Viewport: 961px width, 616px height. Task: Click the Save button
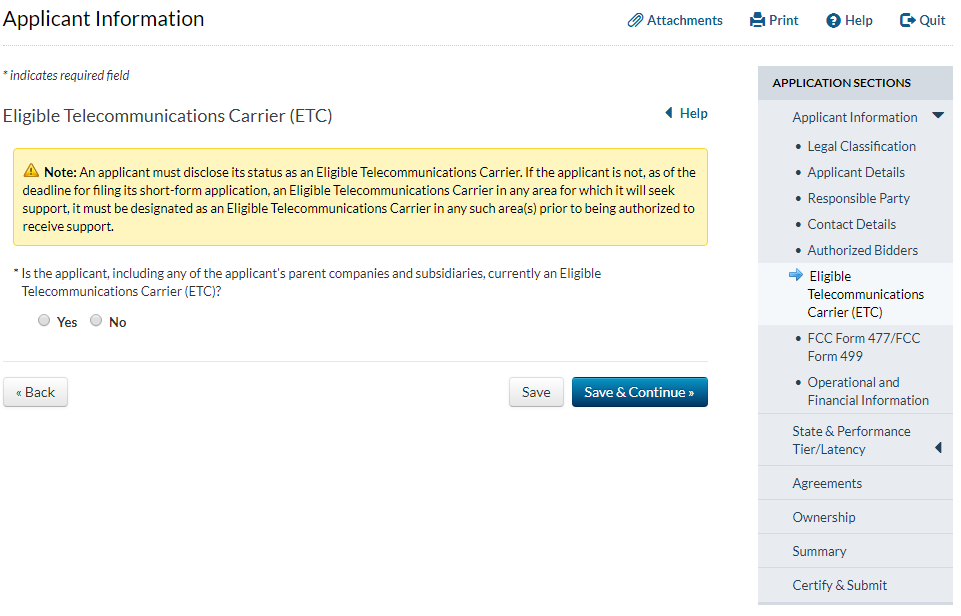click(536, 392)
